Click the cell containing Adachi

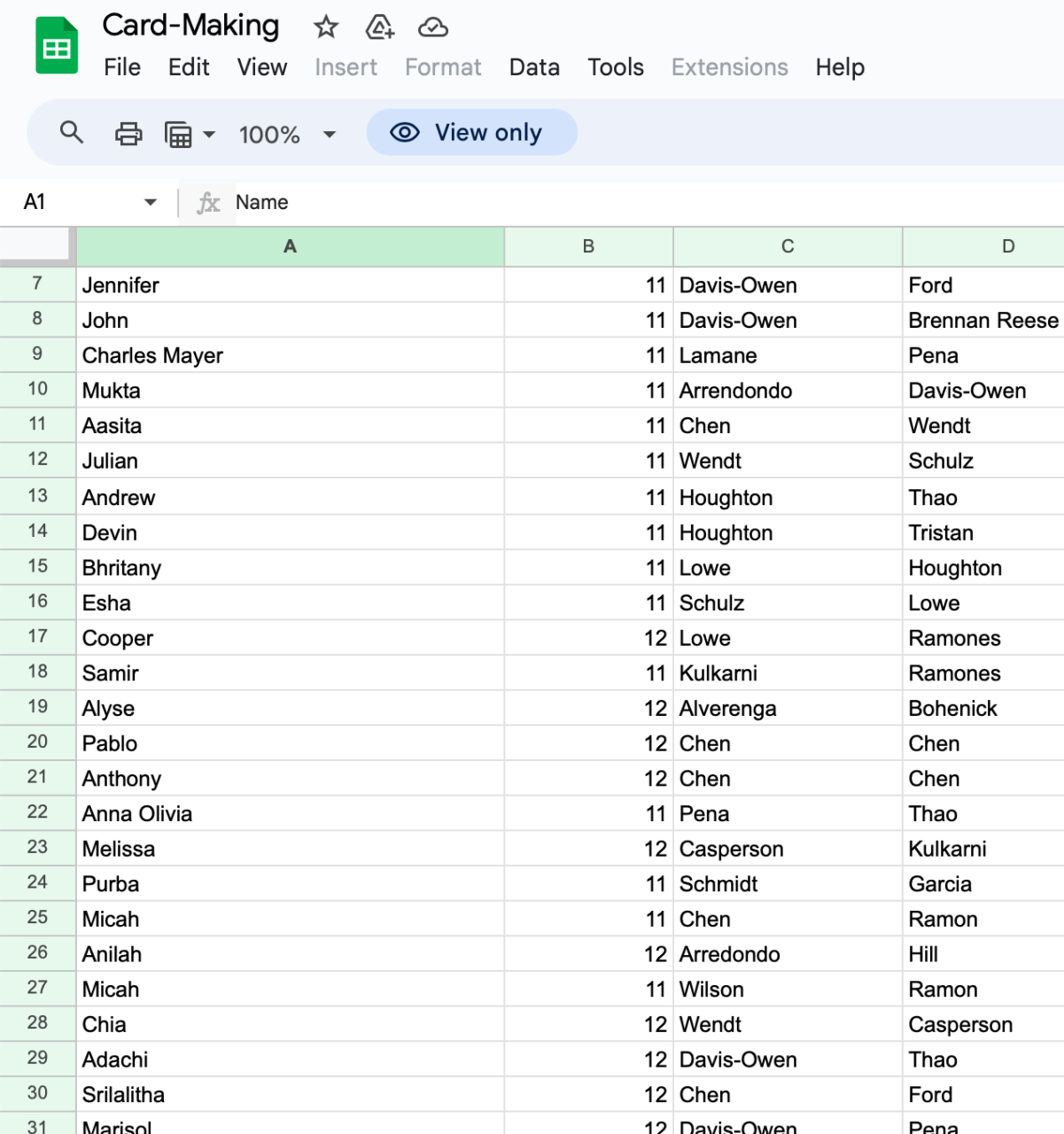tap(291, 1060)
